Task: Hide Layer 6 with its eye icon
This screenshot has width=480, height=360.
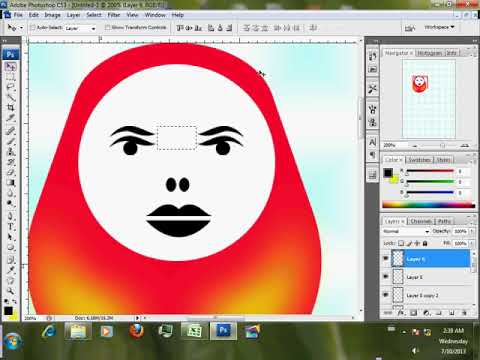Action: 386,259
